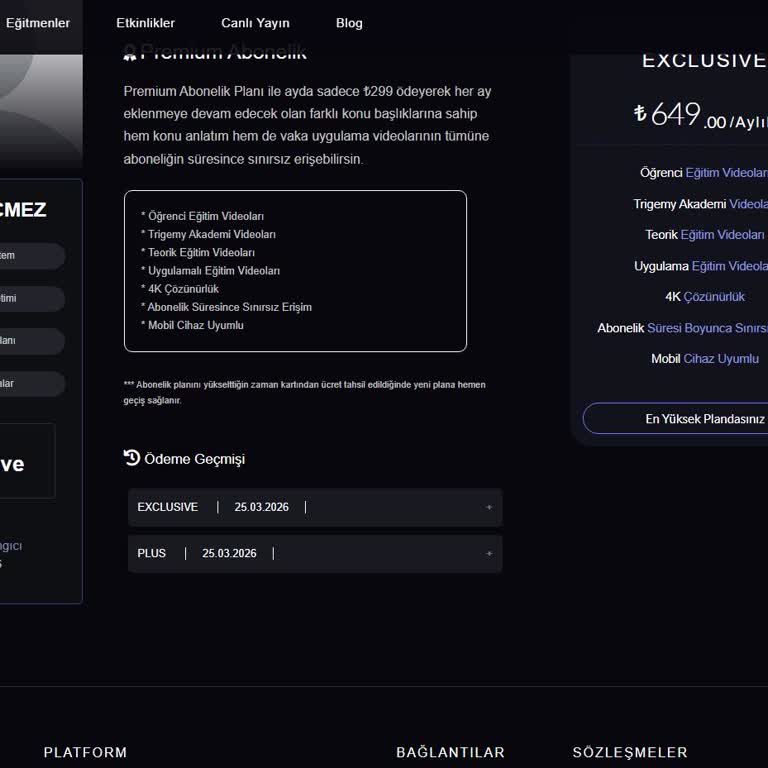Click the plan upgrade footnote text
This screenshot has height=768, width=768.
(x=305, y=392)
